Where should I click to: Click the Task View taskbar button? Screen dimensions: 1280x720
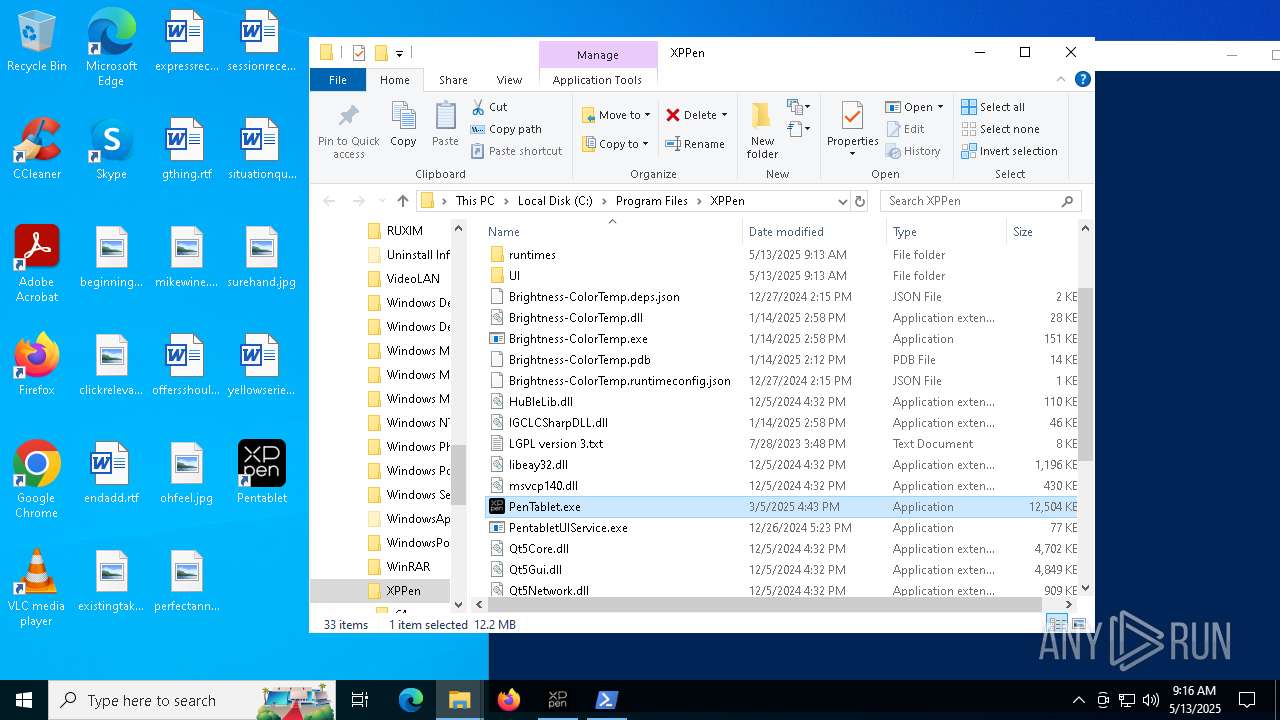click(x=360, y=700)
